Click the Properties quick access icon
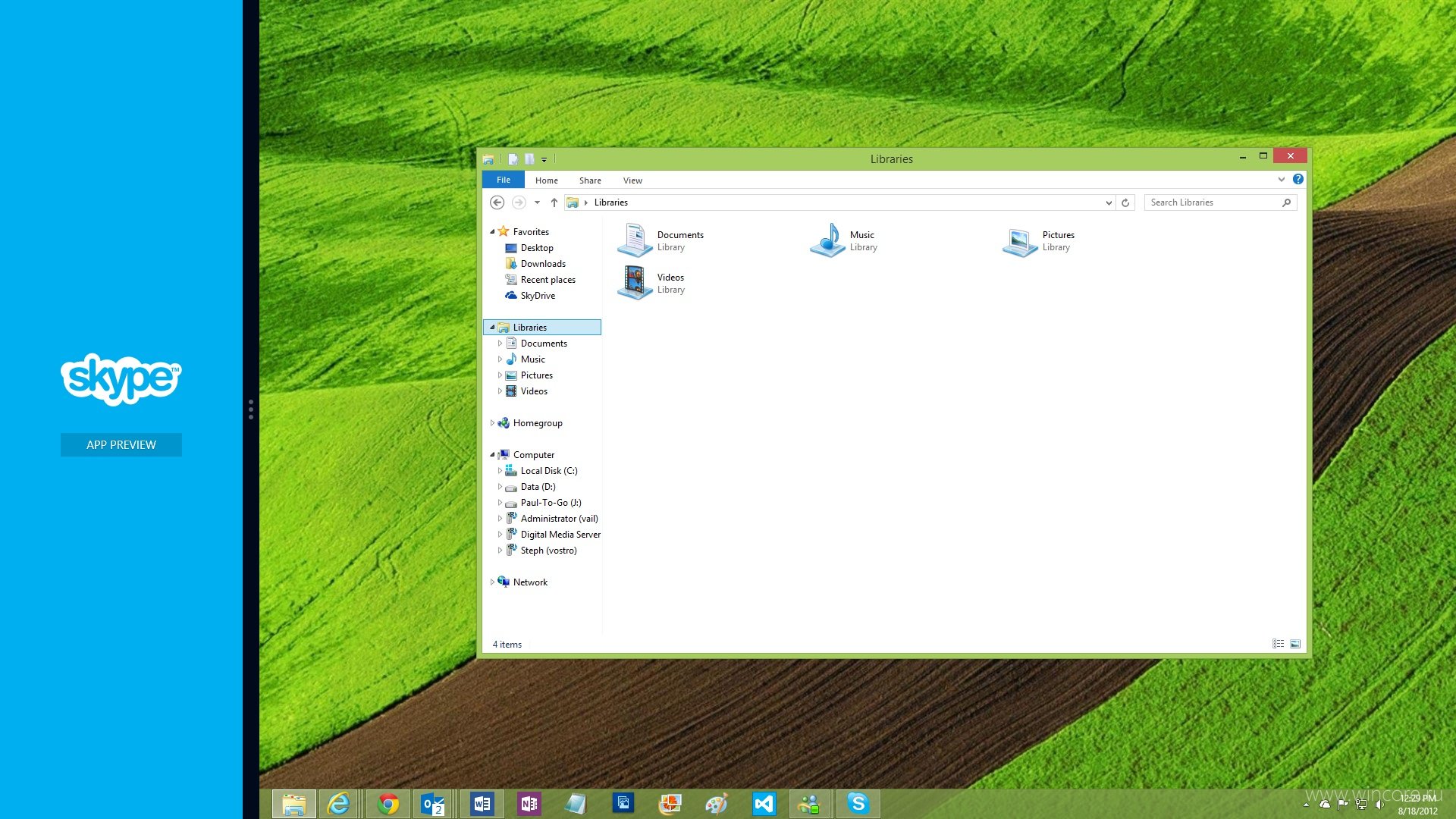This screenshot has width=1456, height=819. tap(513, 159)
